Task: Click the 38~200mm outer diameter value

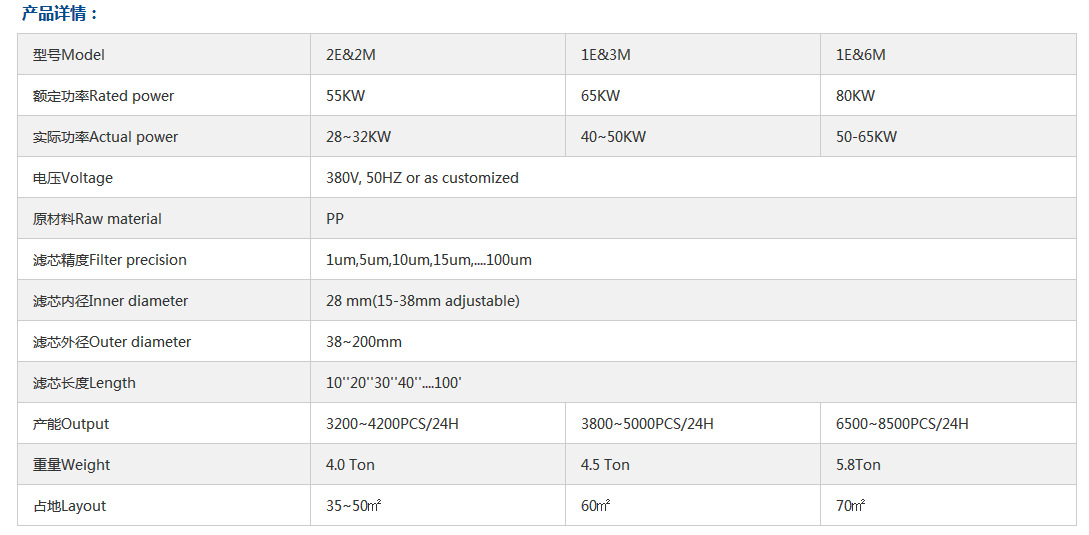Action: tap(364, 342)
